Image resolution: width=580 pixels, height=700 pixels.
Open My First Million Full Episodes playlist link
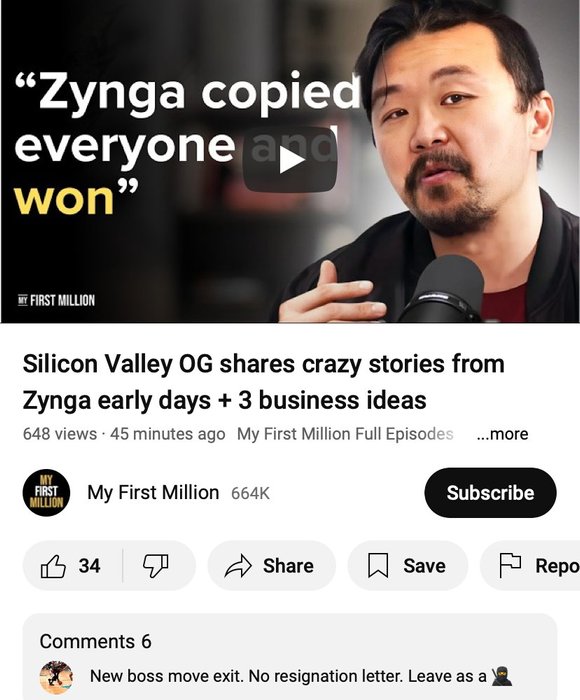pos(345,433)
